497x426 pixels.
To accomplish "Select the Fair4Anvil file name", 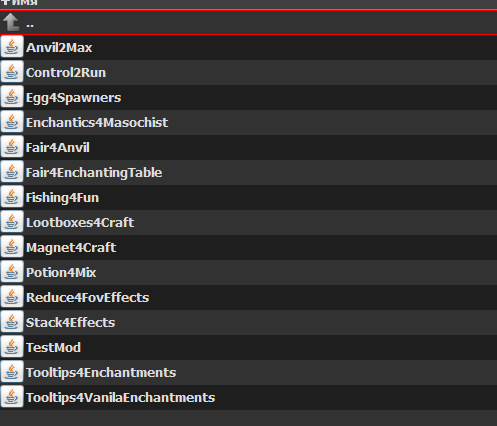I will (x=58, y=147).
